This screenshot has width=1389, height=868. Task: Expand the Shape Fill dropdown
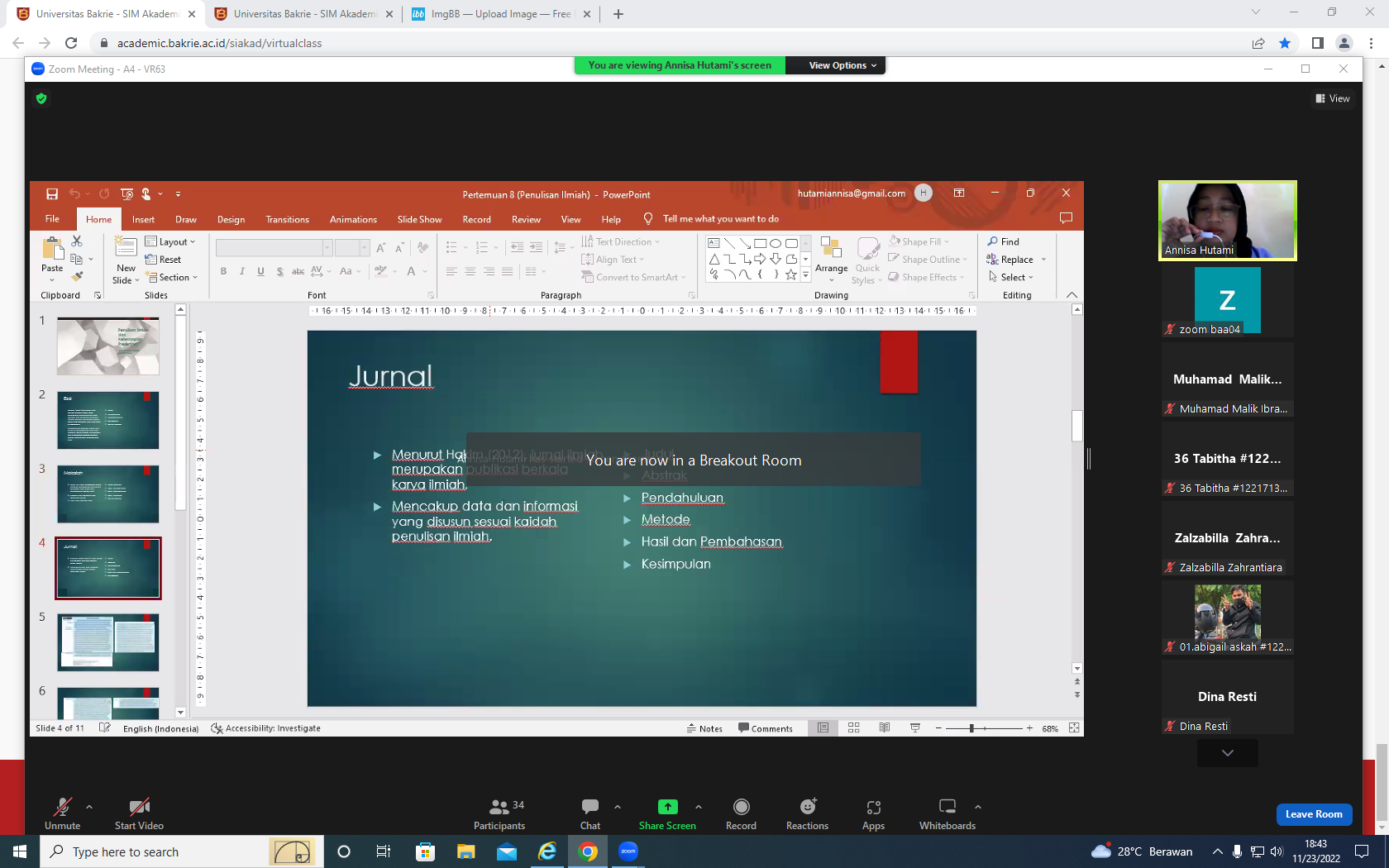(x=919, y=241)
